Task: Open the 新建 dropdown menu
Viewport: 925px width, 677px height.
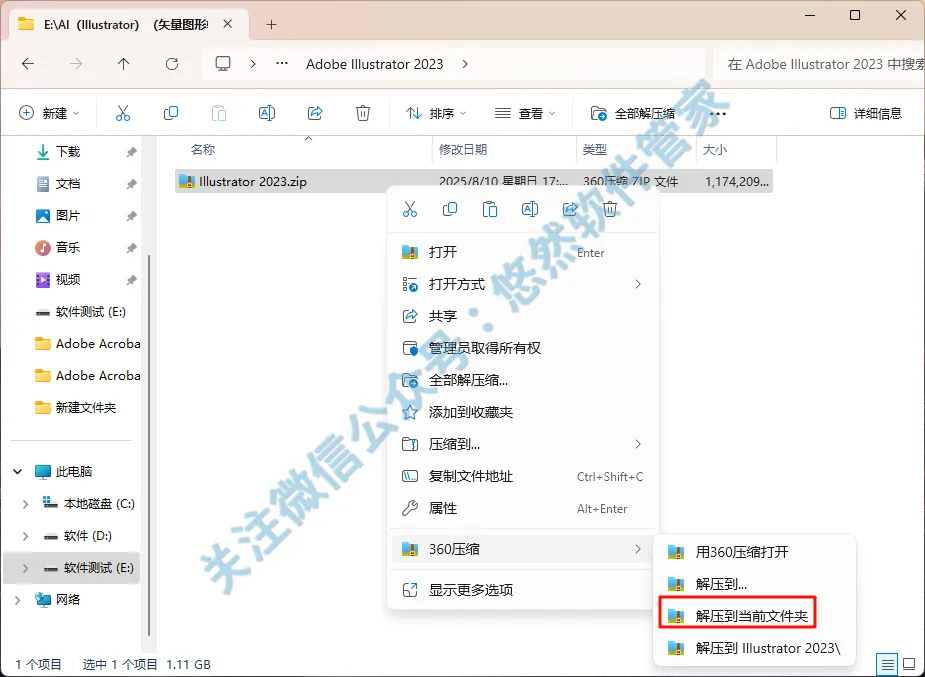Action: pos(50,113)
